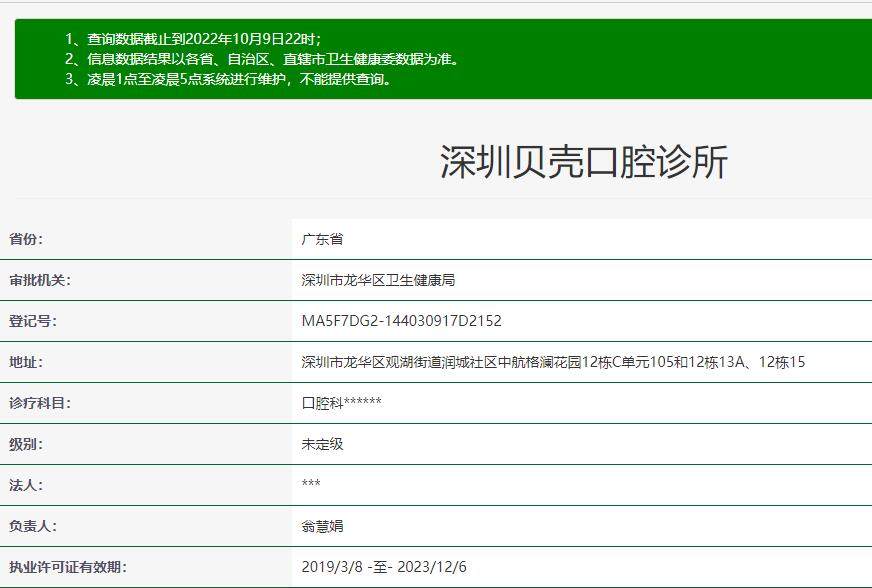This screenshot has width=872, height=588.
Task: Click the responsible person name 翁慧娟
Action: click(x=325, y=528)
